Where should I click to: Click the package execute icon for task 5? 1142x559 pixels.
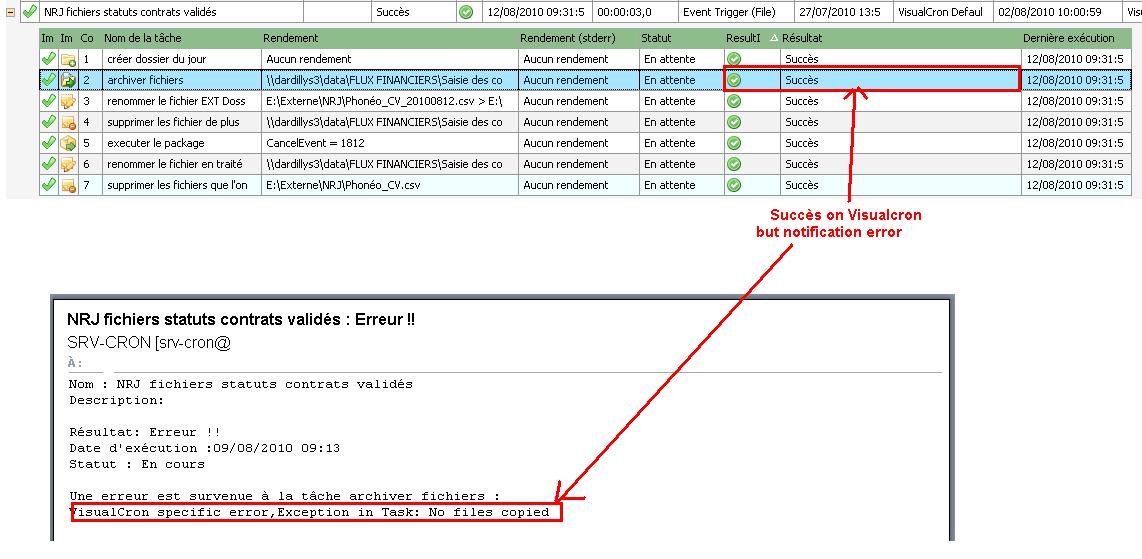coord(68,143)
